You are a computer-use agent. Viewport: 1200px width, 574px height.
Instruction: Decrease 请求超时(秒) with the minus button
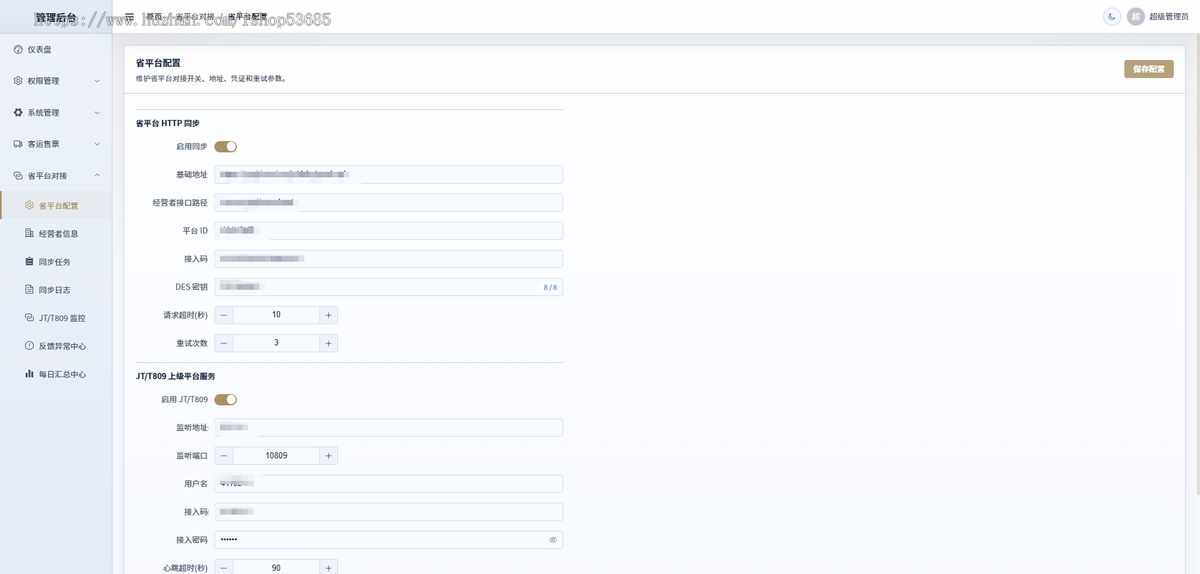pyautogui.click(x=224, y=315)
